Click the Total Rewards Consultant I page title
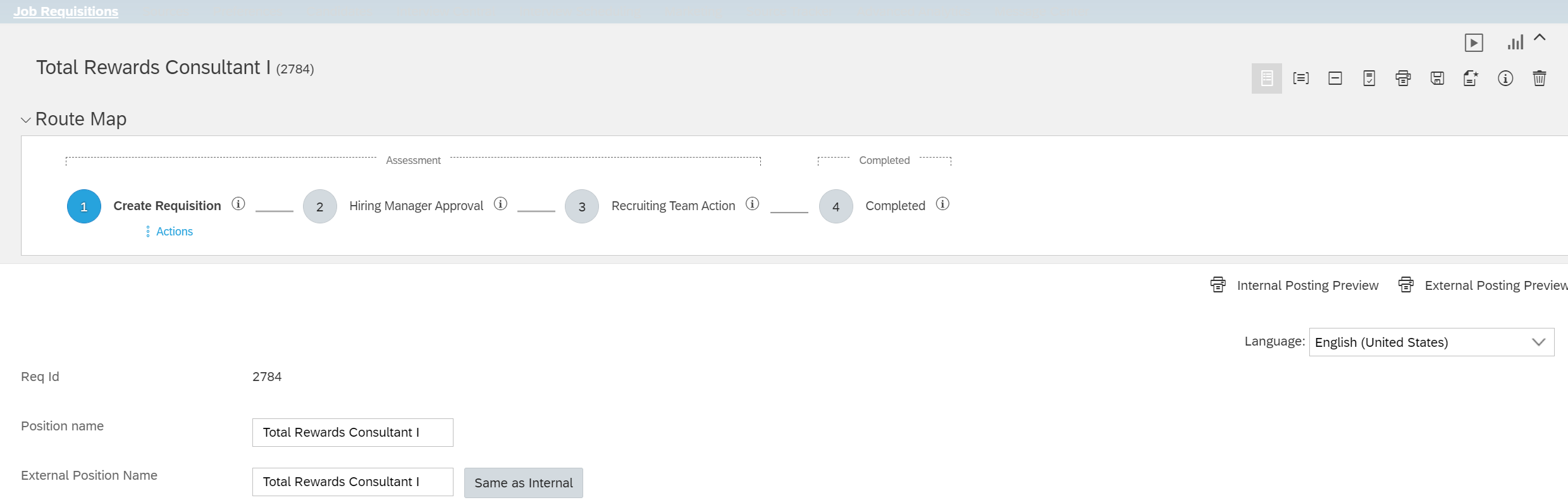This screenshot has height=500, width=1568. point(154,67)
